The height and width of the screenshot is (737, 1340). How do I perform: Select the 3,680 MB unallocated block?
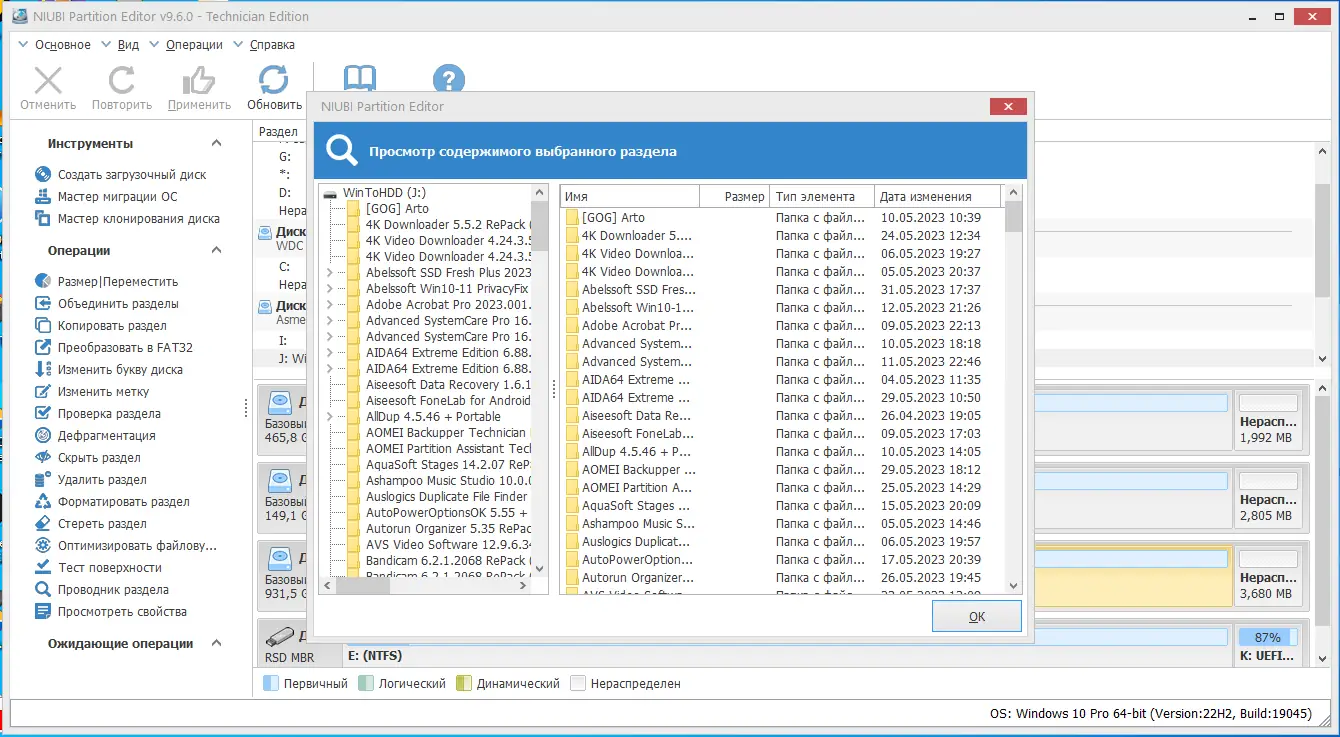(x=1268, y=578)
